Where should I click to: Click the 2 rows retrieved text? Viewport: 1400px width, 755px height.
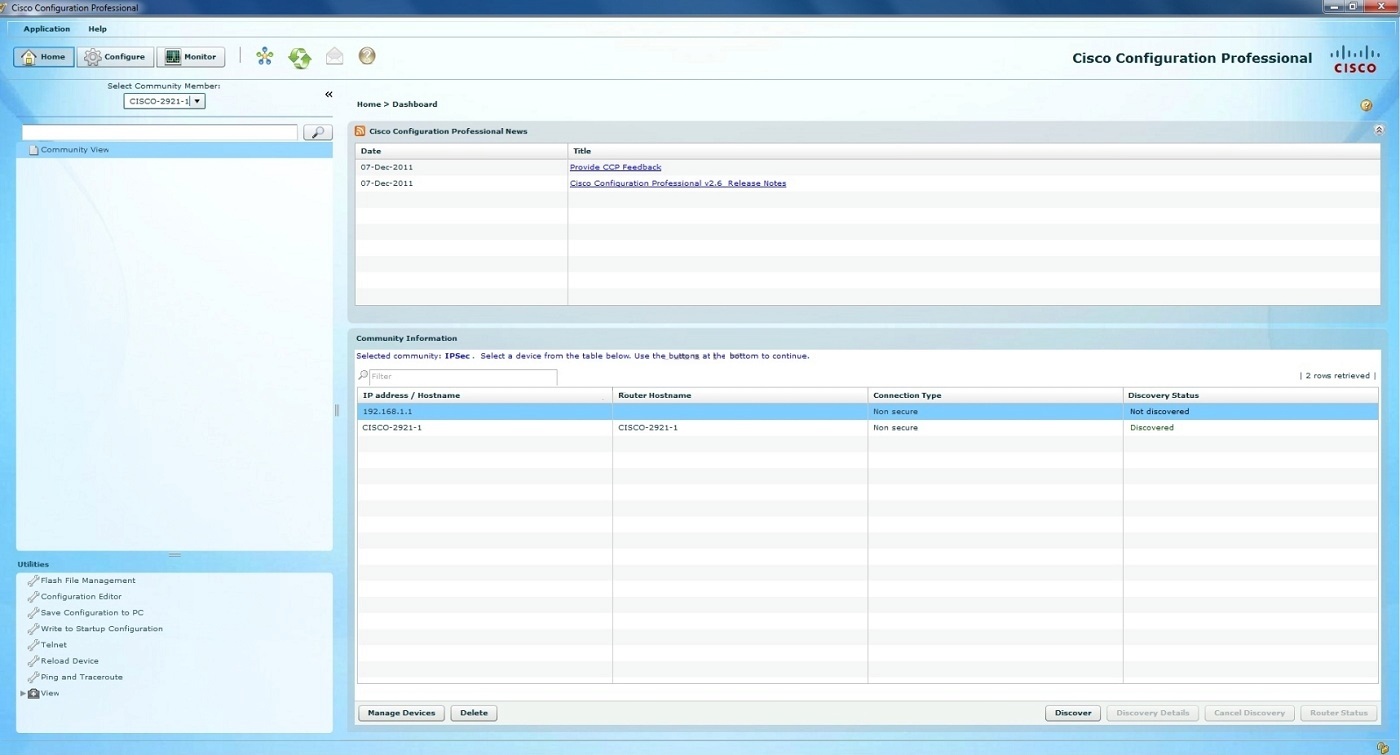click(1338, 376)
